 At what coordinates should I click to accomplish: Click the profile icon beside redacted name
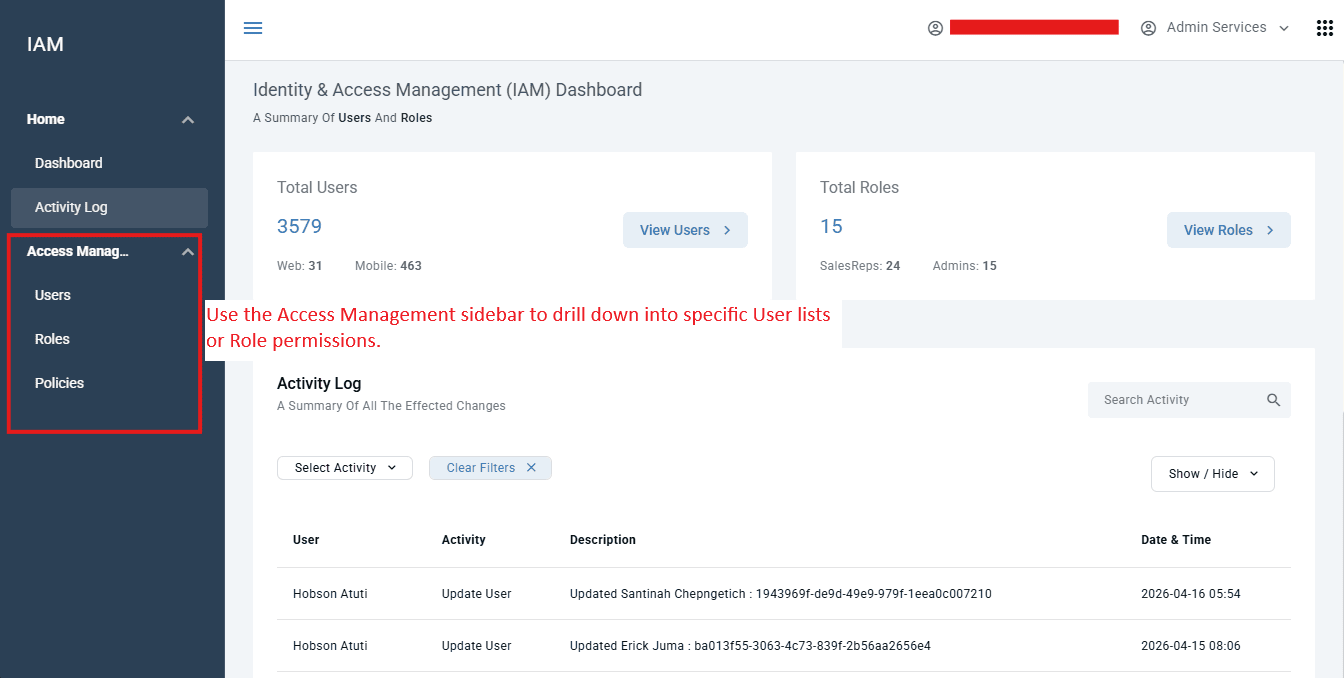(935, 28)
